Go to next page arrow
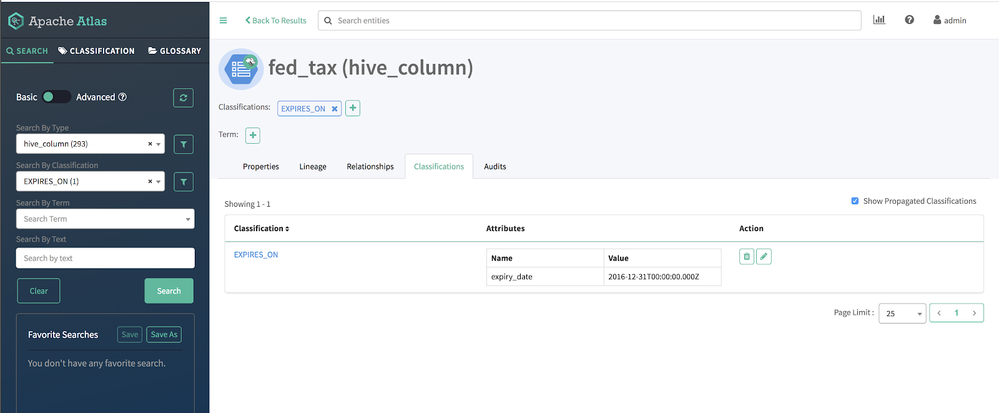 pyautogui.click(x=974, y=313)
